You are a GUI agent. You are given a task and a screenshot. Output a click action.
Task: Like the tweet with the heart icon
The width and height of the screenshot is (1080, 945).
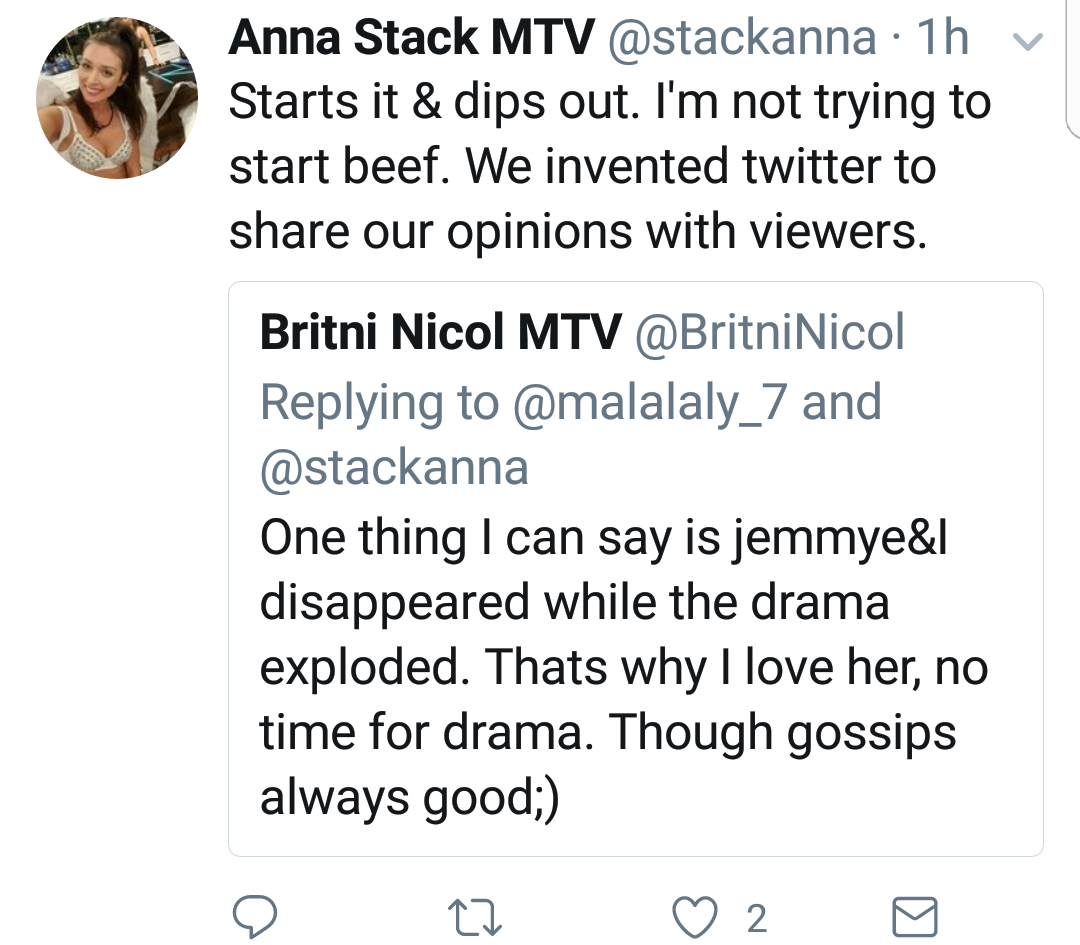(x=695, y=917)
